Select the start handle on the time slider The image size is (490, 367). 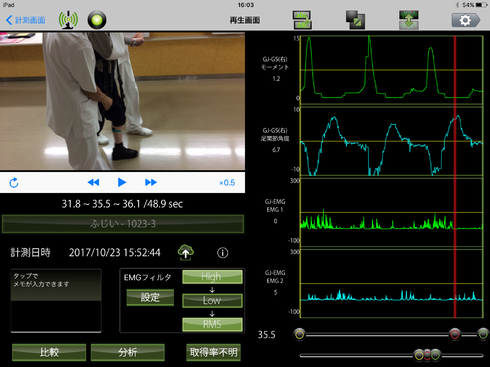tap(299, 334)
